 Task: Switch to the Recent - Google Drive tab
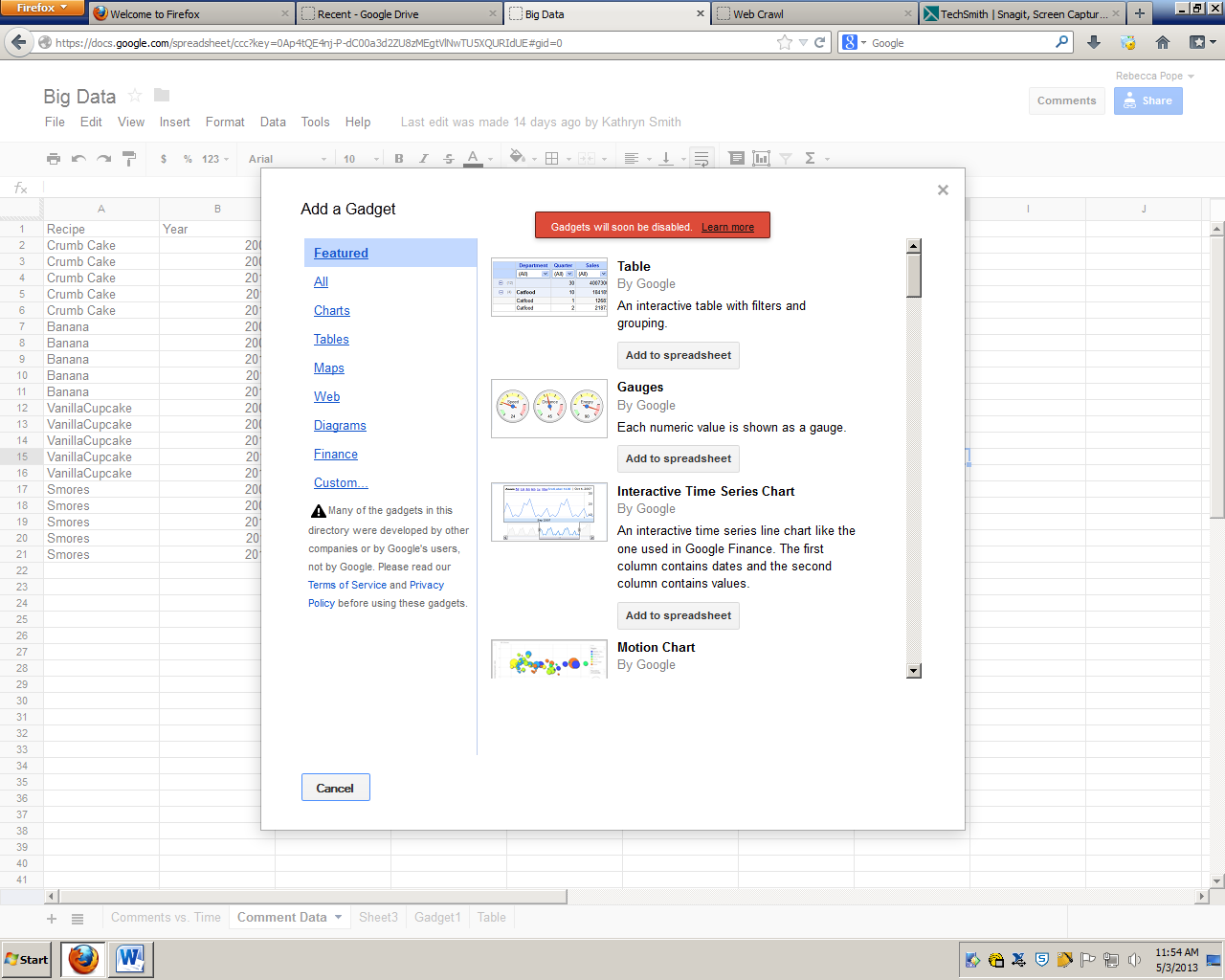pyautogui.click(x=399, y=13)
